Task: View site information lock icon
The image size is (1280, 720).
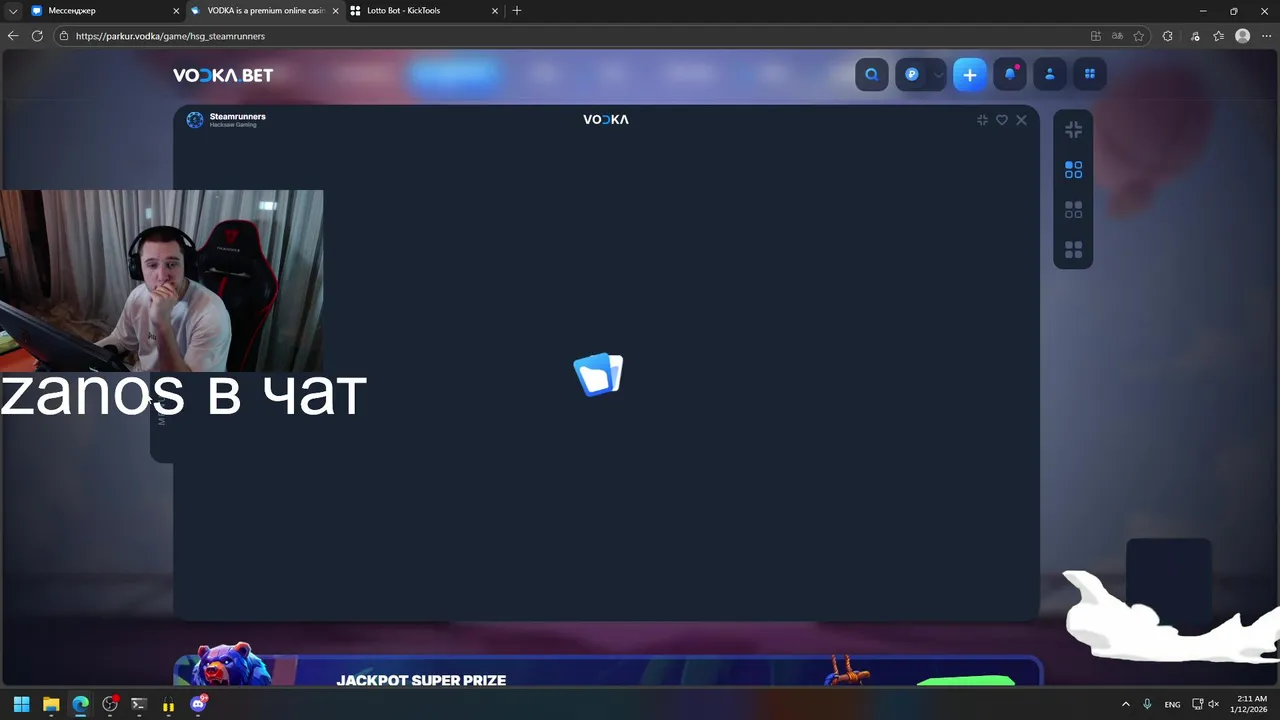Action: tap(64, 36)
